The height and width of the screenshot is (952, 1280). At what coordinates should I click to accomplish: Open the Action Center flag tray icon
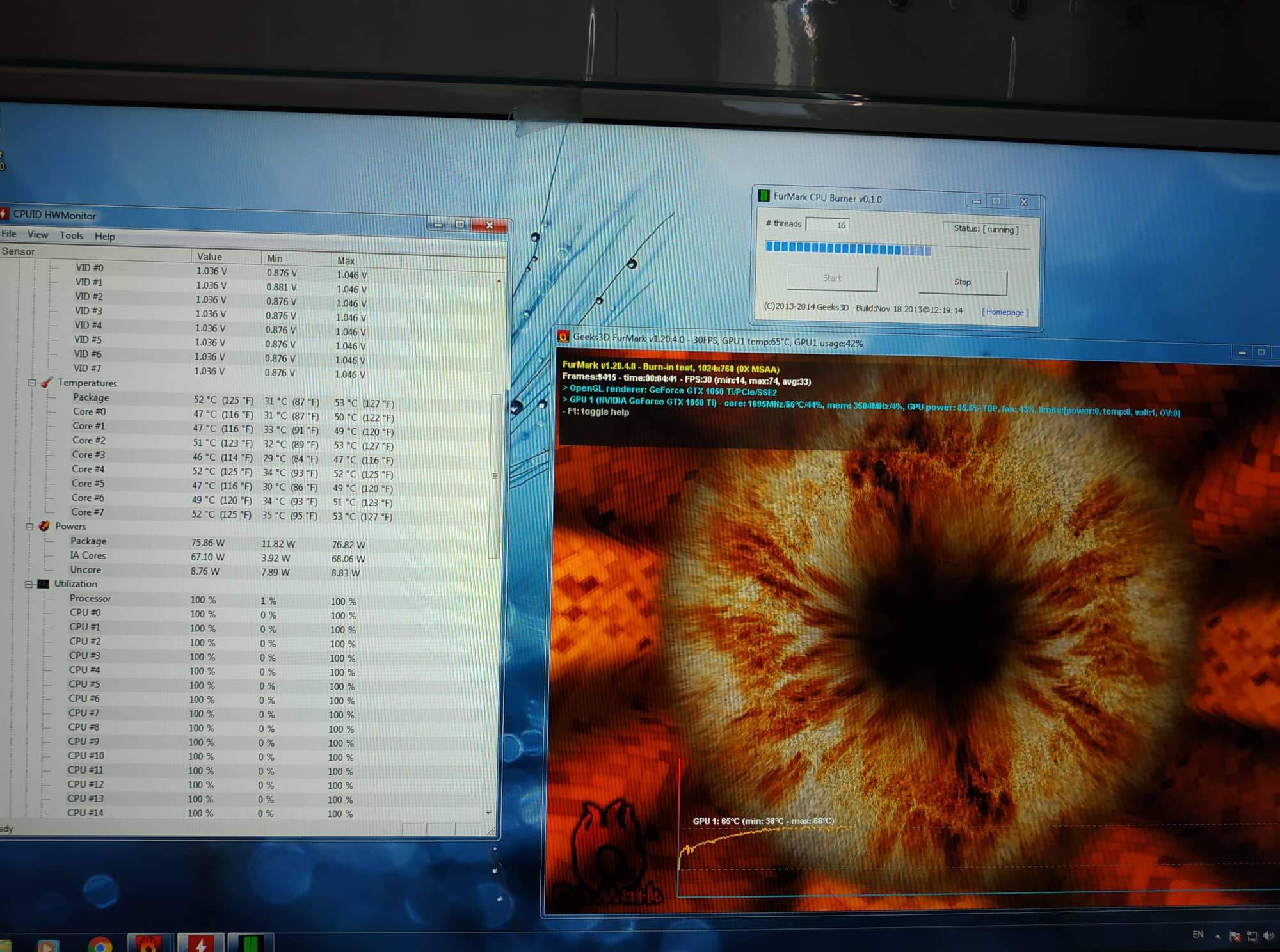coord(1235,936)
